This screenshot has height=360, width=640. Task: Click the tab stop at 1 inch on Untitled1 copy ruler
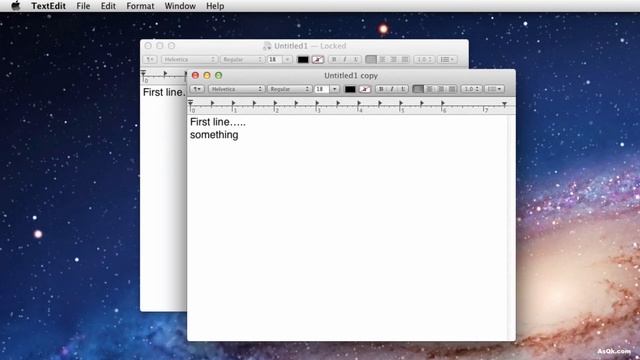tap(233, 104)
